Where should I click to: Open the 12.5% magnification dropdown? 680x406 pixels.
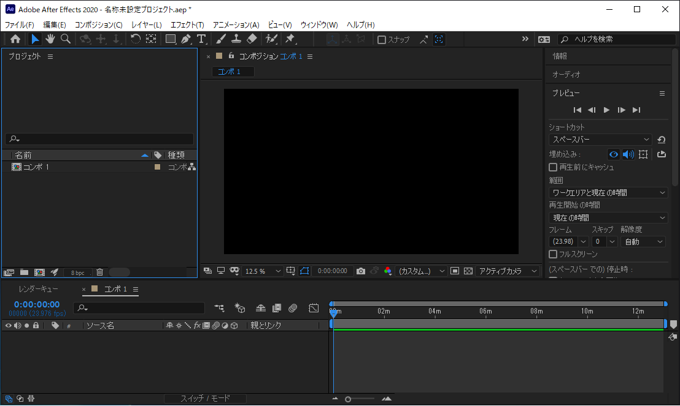click(x=262, y=271)
